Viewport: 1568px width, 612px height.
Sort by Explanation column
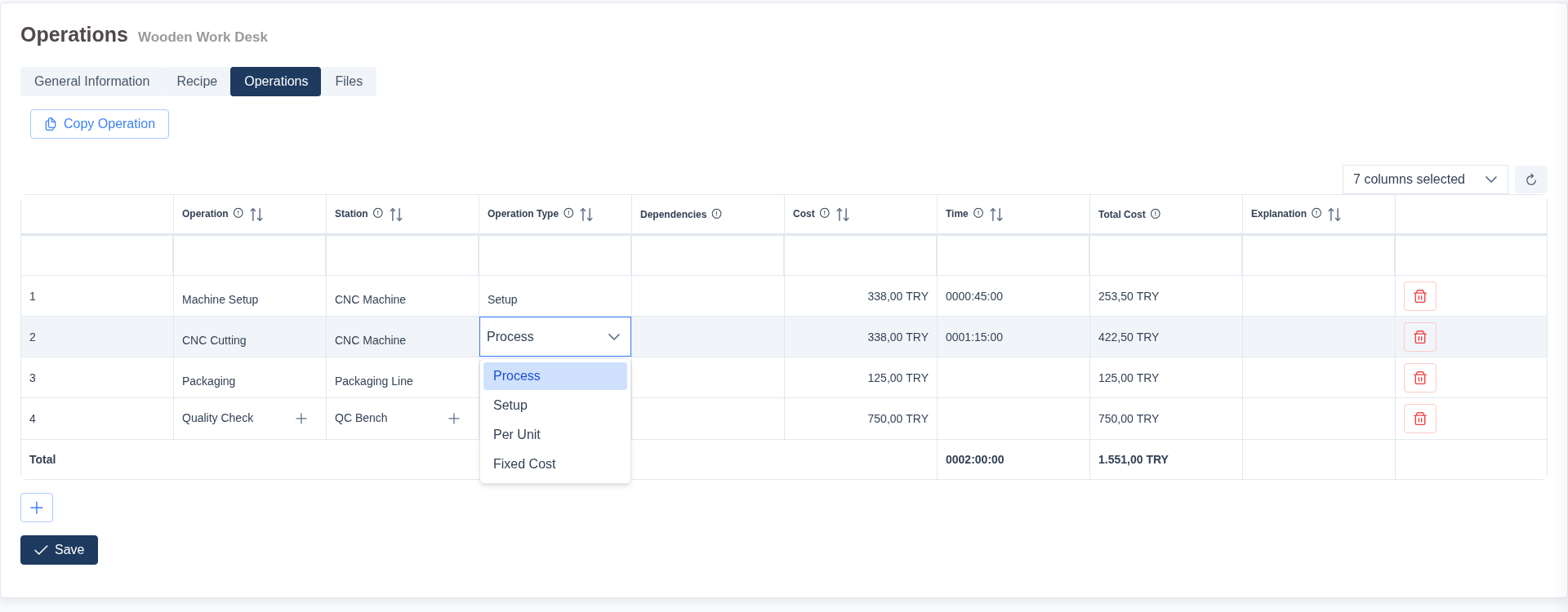(x=1334, y=215)
